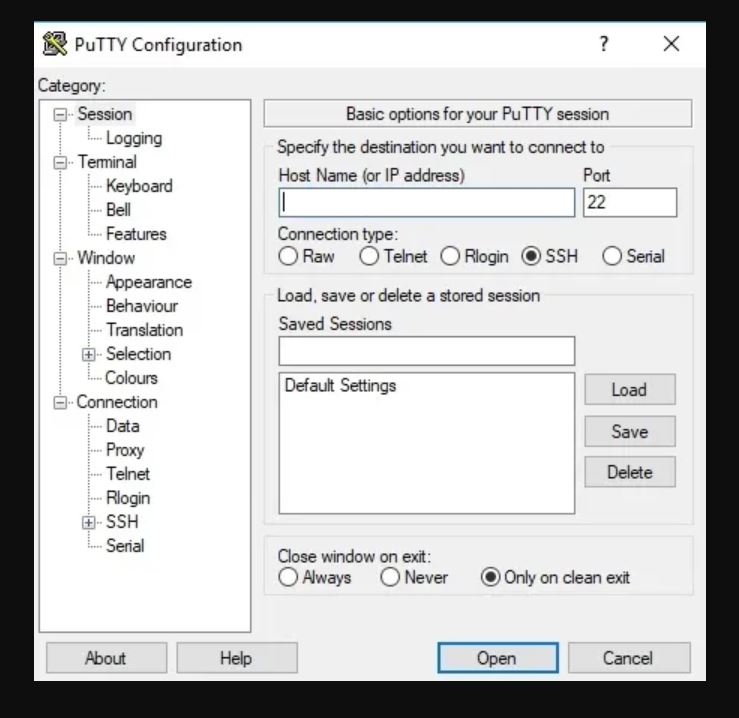The width and height of the screenshot is (739, 718).
Task: Click the Save session button
Action: (x=629, y=432)
